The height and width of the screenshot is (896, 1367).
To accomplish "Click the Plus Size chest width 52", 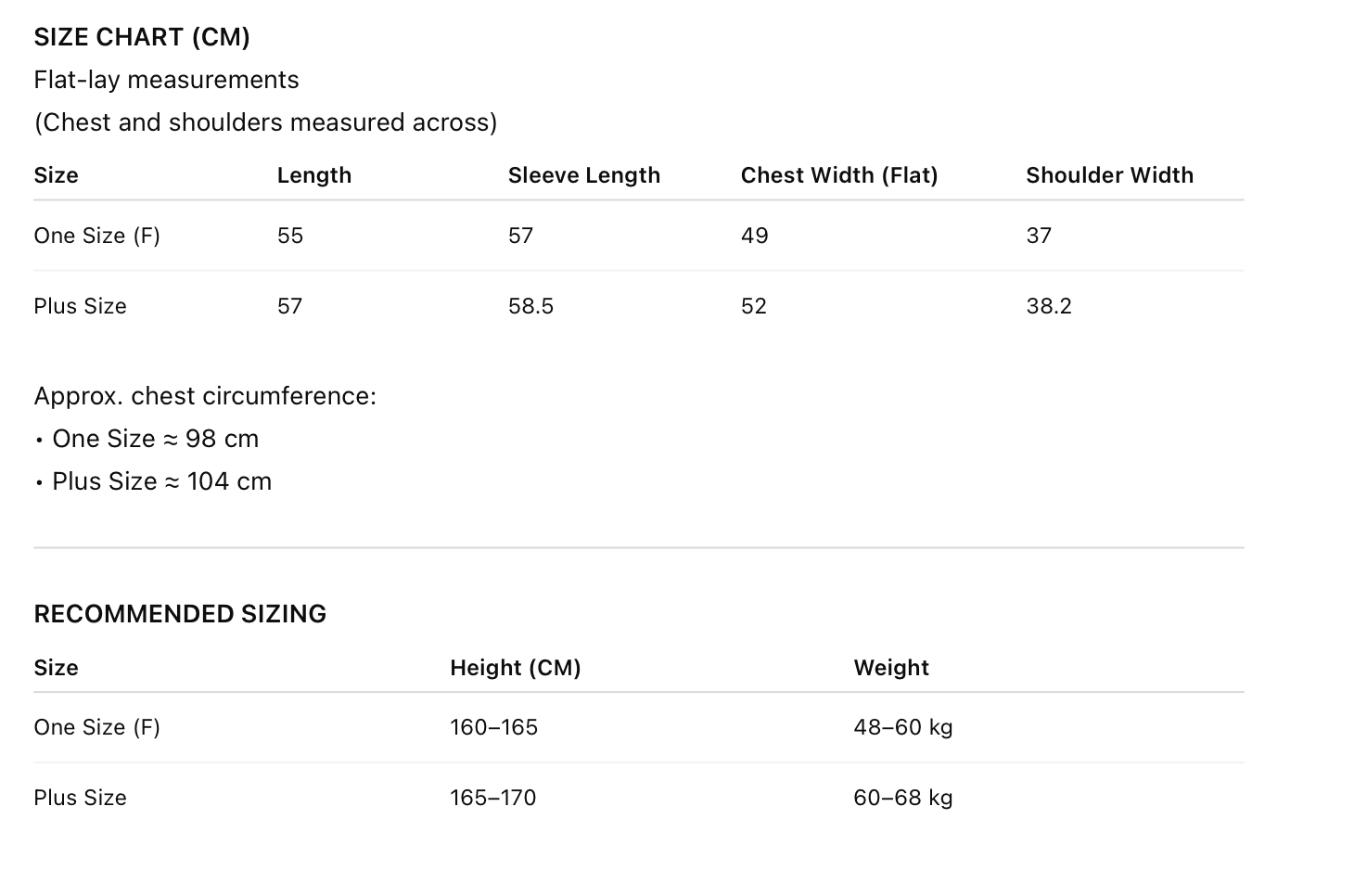I will click(753, 306).
